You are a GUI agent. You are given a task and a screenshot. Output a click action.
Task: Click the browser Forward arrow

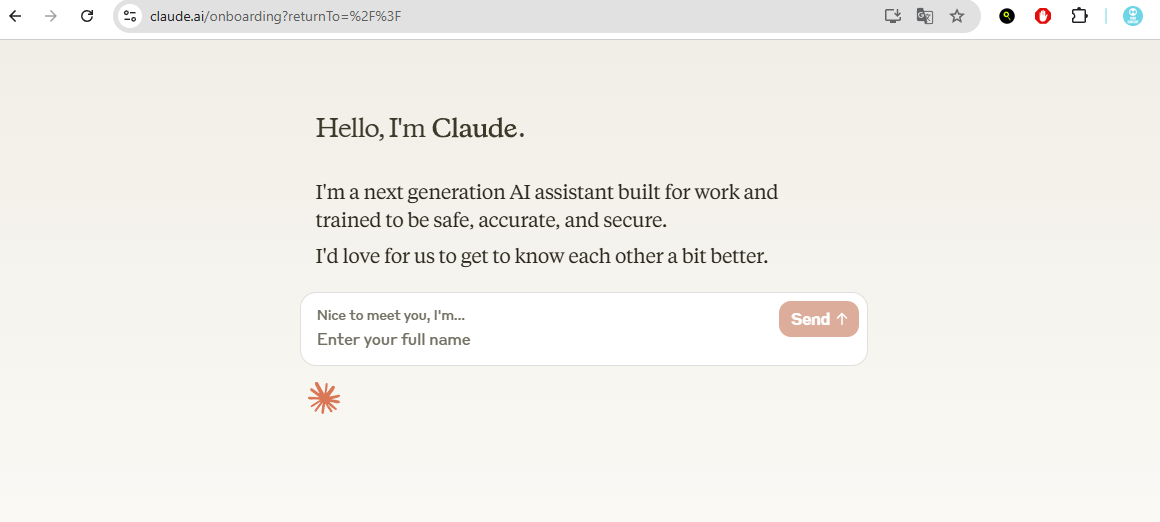[51, 16]
